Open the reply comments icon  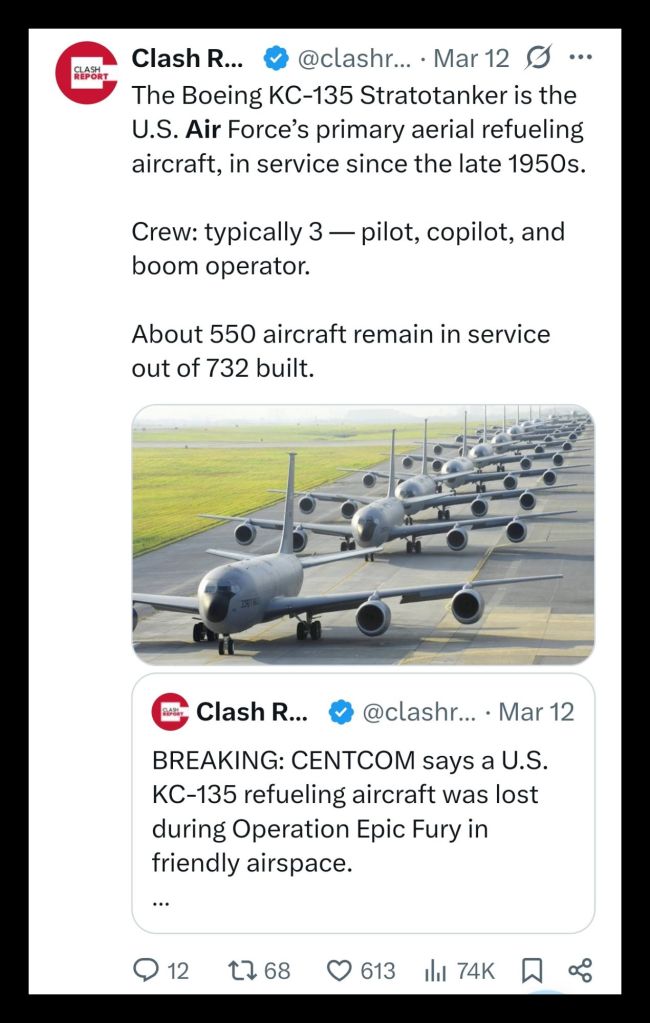pyautogui.click(x=146, y=970)
